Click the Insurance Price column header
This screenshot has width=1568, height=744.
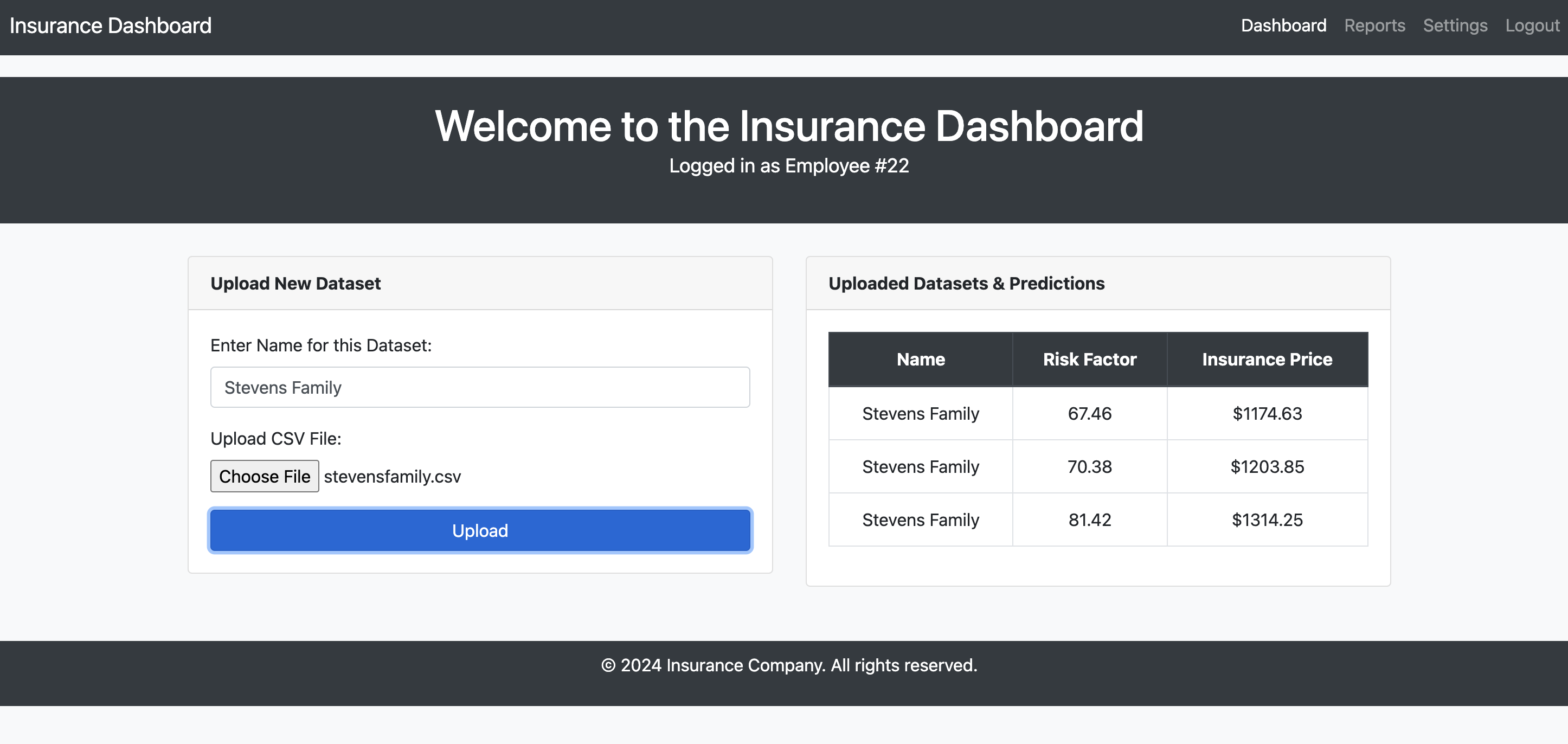(x=1267, y=359)
